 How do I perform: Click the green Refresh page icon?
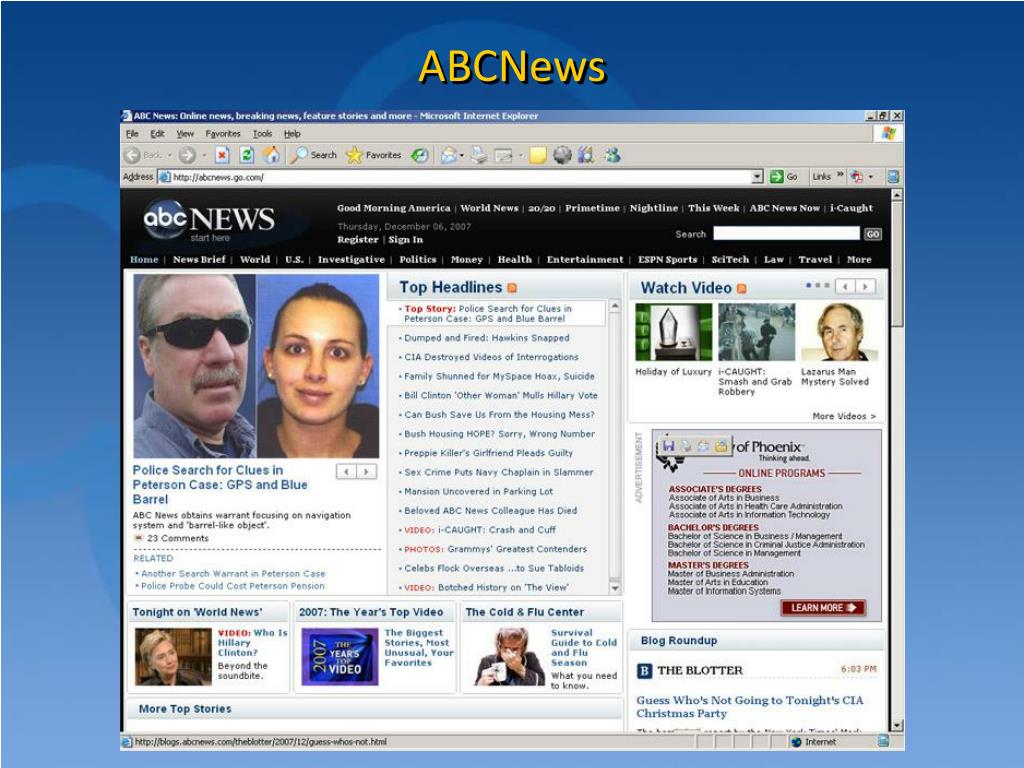click(x=246, y=155)
